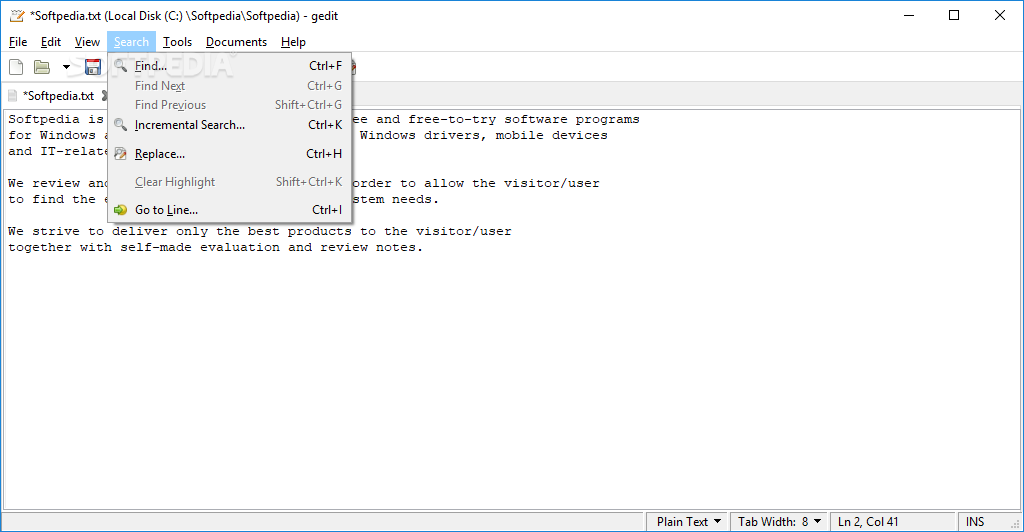Click the document icon on Softpedia.txt tab
This screenshot has height=532, width=1024.
(x=12, y=96)
